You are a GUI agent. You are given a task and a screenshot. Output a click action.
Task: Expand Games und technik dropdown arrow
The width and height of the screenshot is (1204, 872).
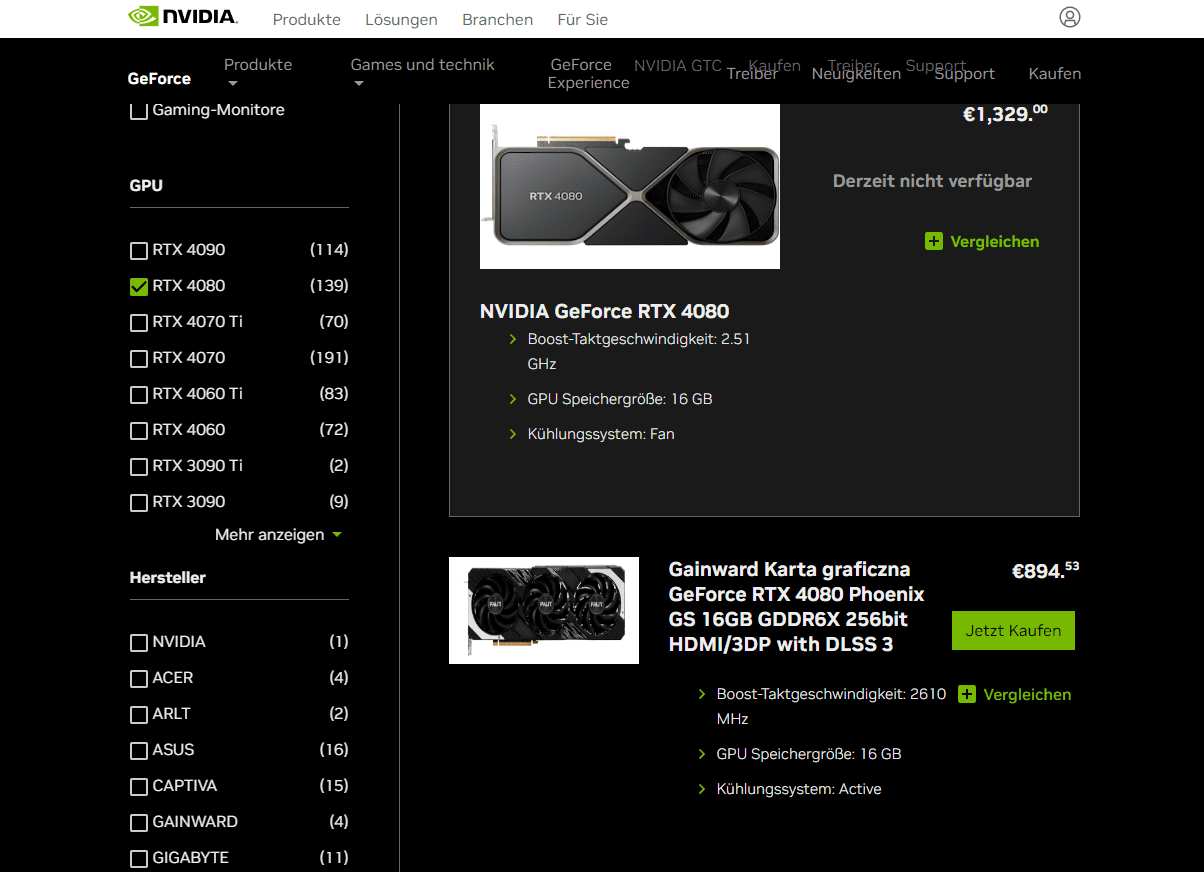click(x=358, y=84)
